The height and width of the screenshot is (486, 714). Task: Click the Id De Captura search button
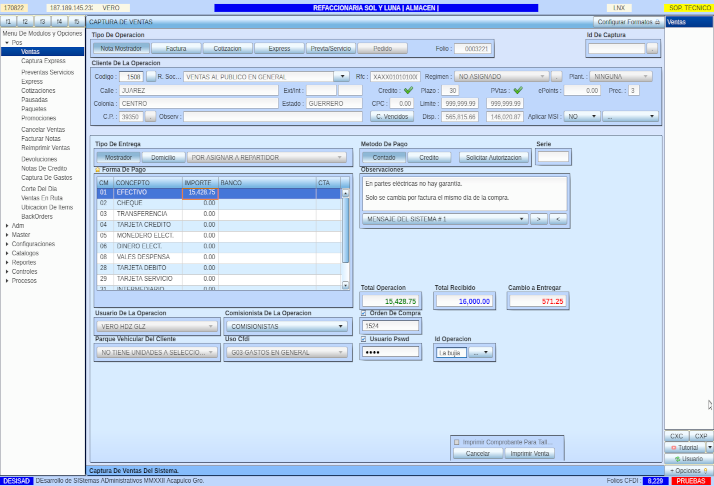tap(652, 48)
